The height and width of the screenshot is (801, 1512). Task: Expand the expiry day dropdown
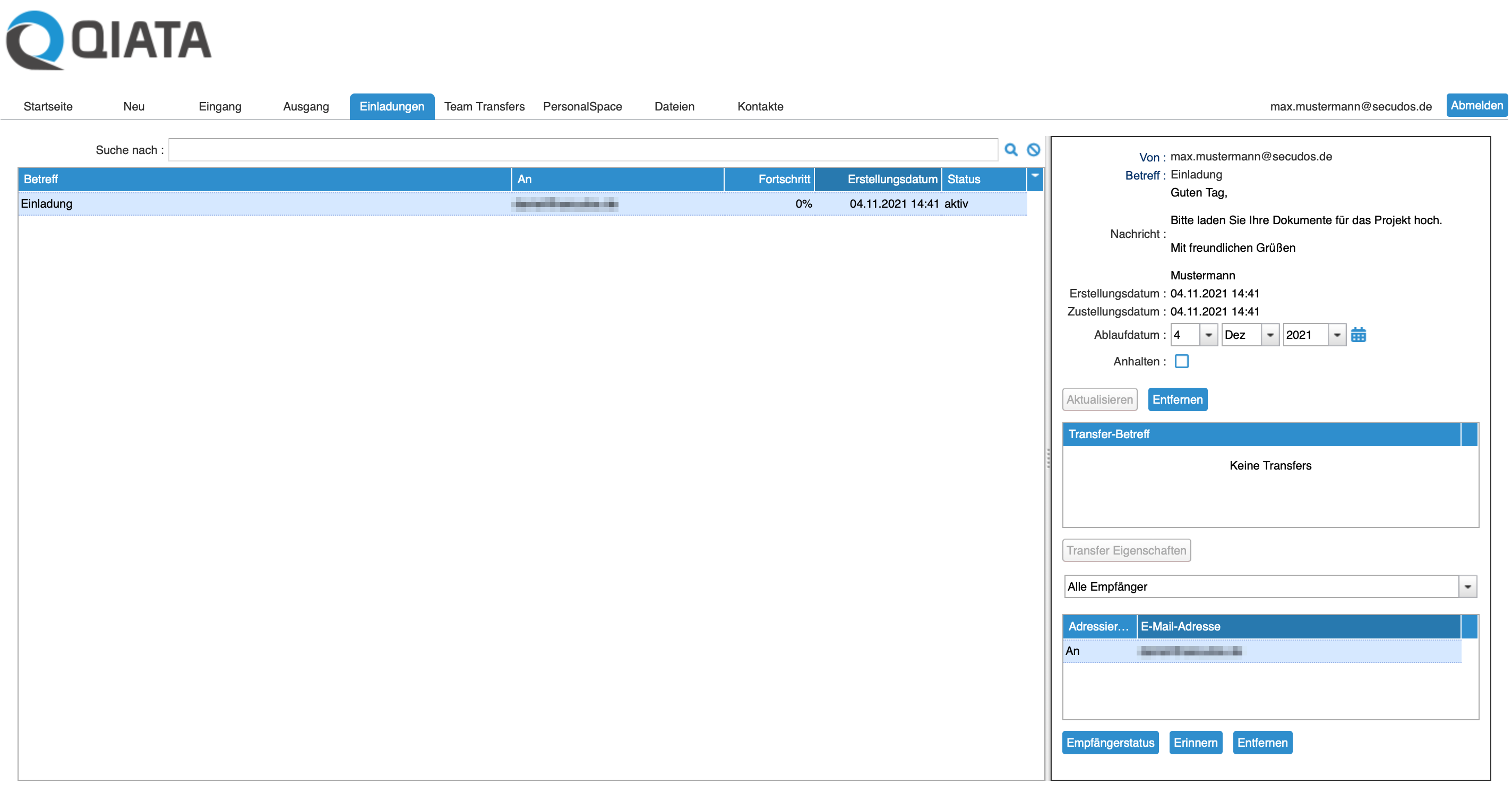(1208, 335)
